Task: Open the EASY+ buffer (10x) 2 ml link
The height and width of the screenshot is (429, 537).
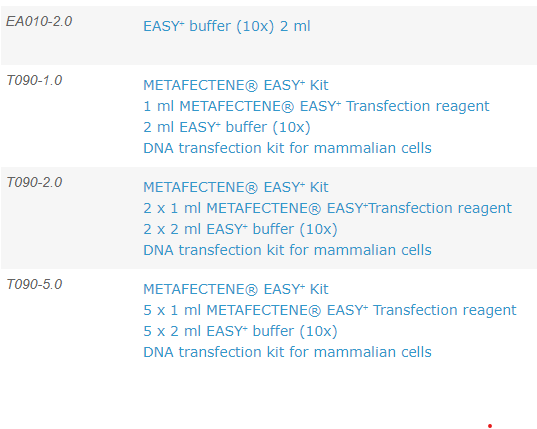Action: [x=227, y=26]
